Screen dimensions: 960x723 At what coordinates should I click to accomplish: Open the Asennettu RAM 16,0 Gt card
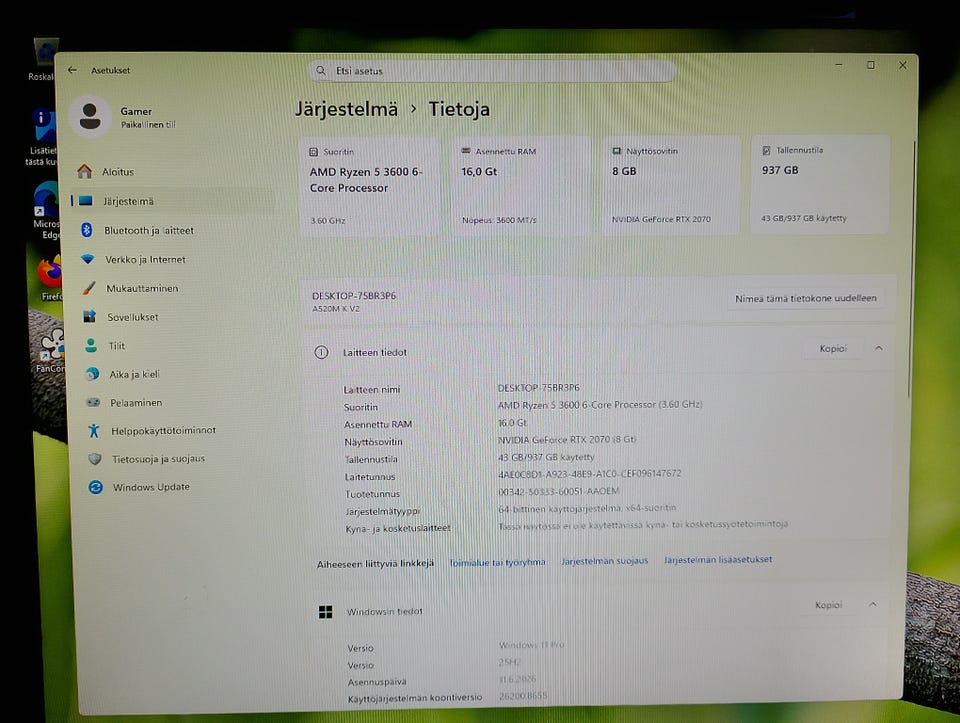[521, 185]
